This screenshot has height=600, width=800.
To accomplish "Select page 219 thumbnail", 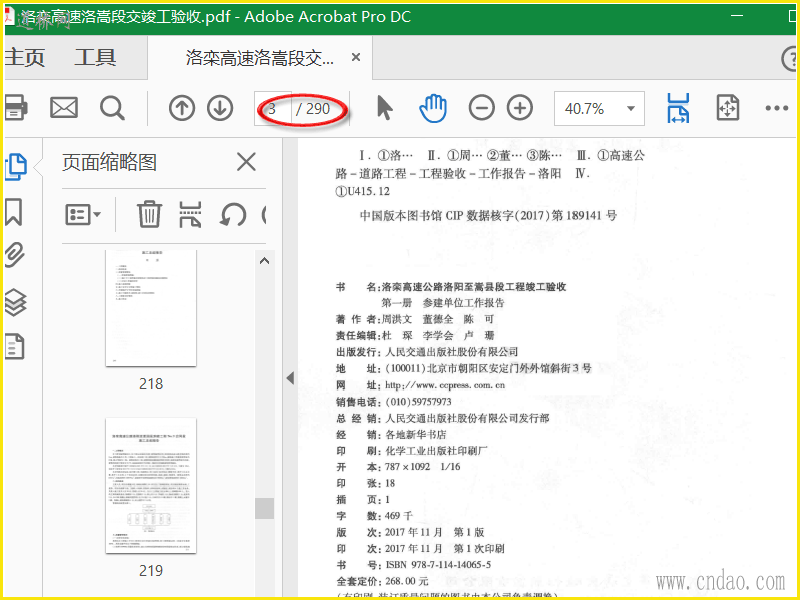I will coord(151,485).
